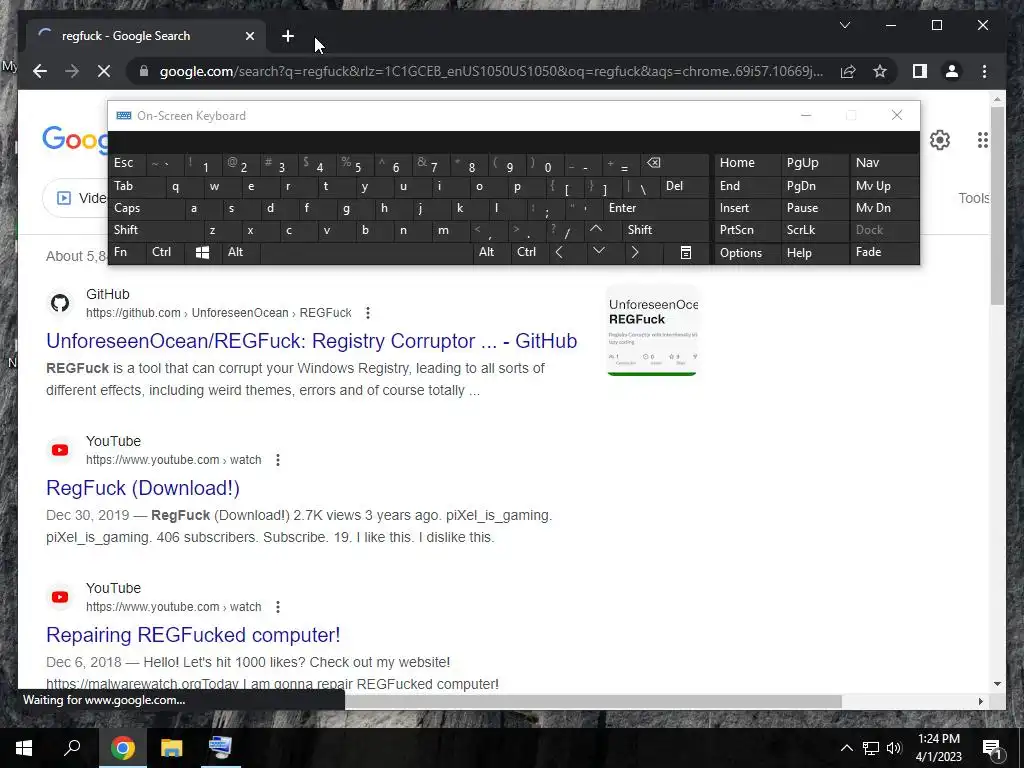This screenshot has width=1024, height=768.
Task: Click the horizontal scrollbar at page bottom
Action: pos(593,701)
